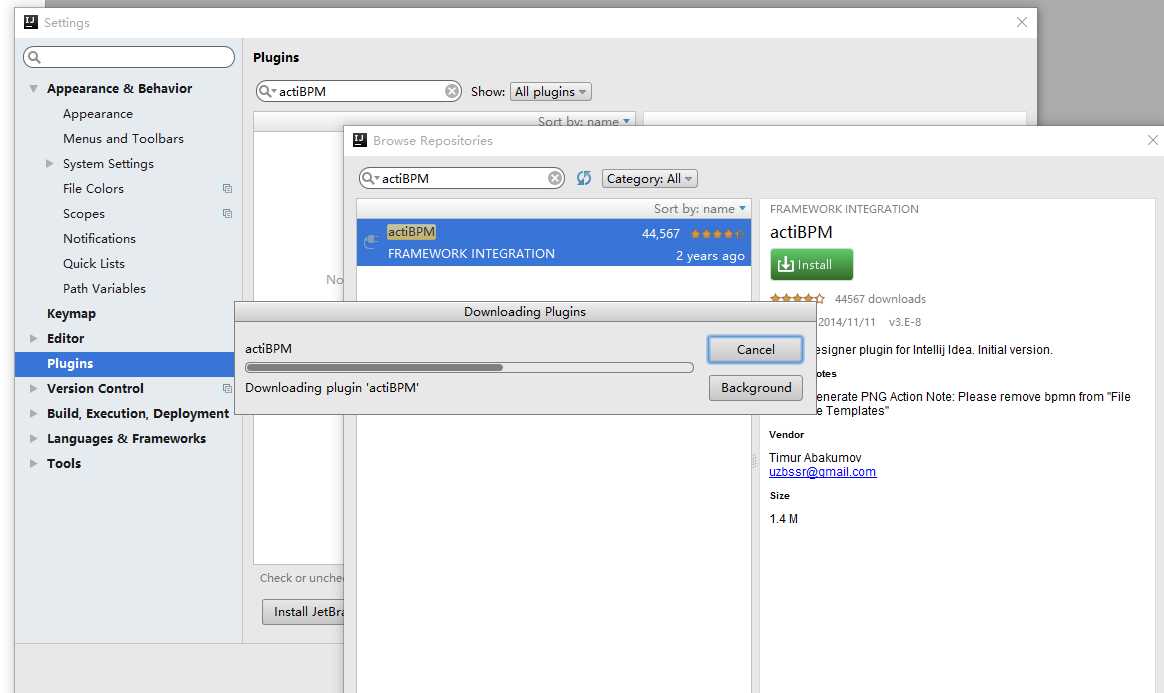Select the actiBPM plugin result row

pyautogui.click(x=554, y=243)
